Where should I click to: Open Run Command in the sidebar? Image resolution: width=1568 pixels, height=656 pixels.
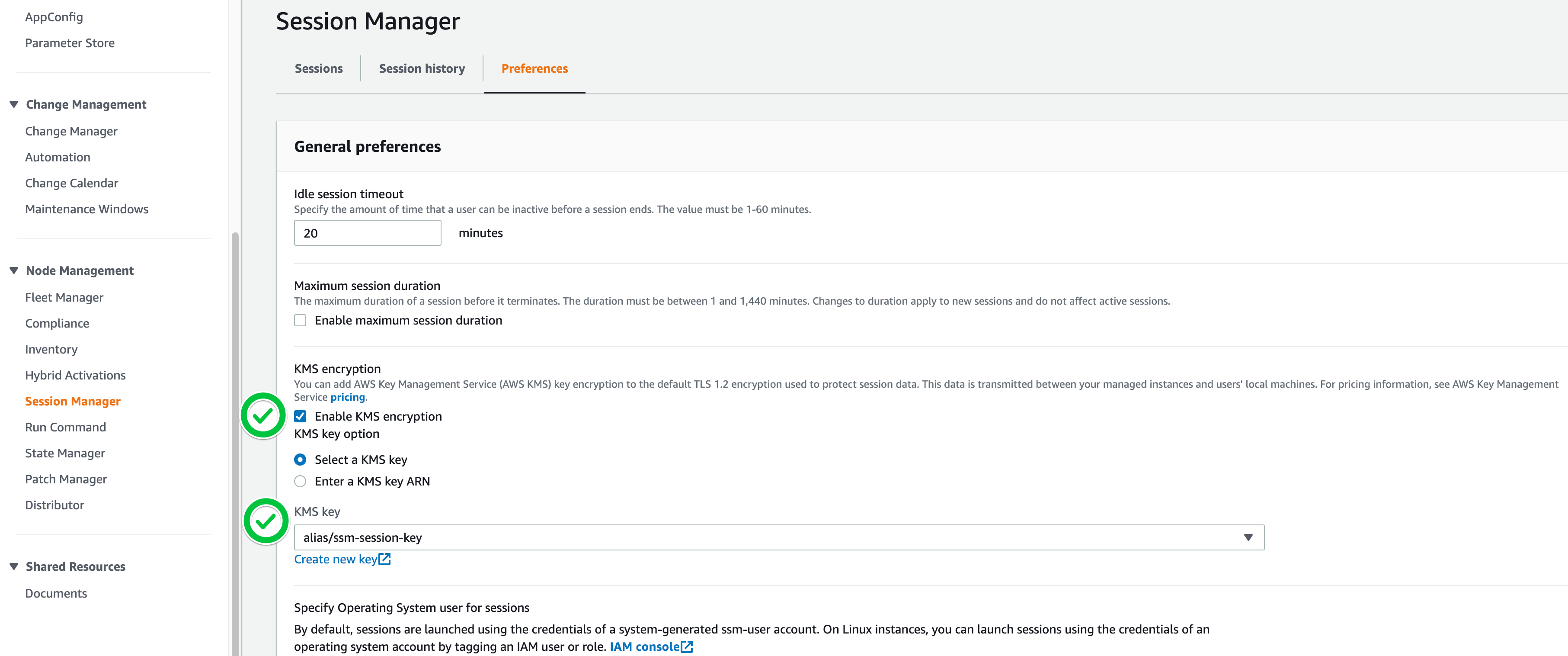pyautogui.click(x=66, y=427)
